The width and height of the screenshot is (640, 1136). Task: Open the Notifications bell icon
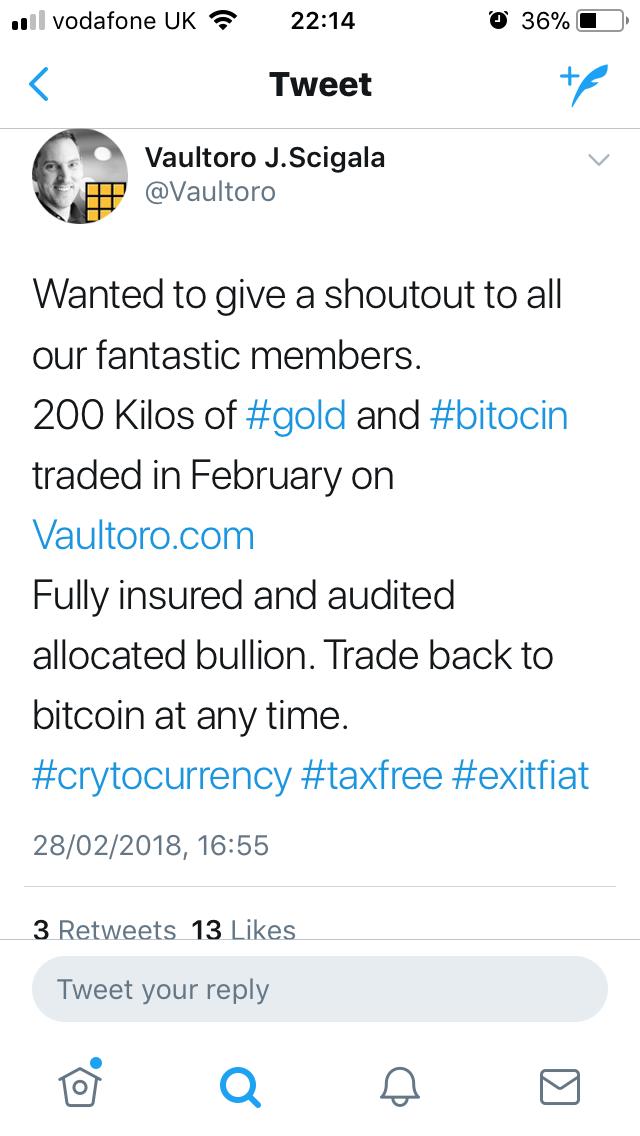point(400,1086)
